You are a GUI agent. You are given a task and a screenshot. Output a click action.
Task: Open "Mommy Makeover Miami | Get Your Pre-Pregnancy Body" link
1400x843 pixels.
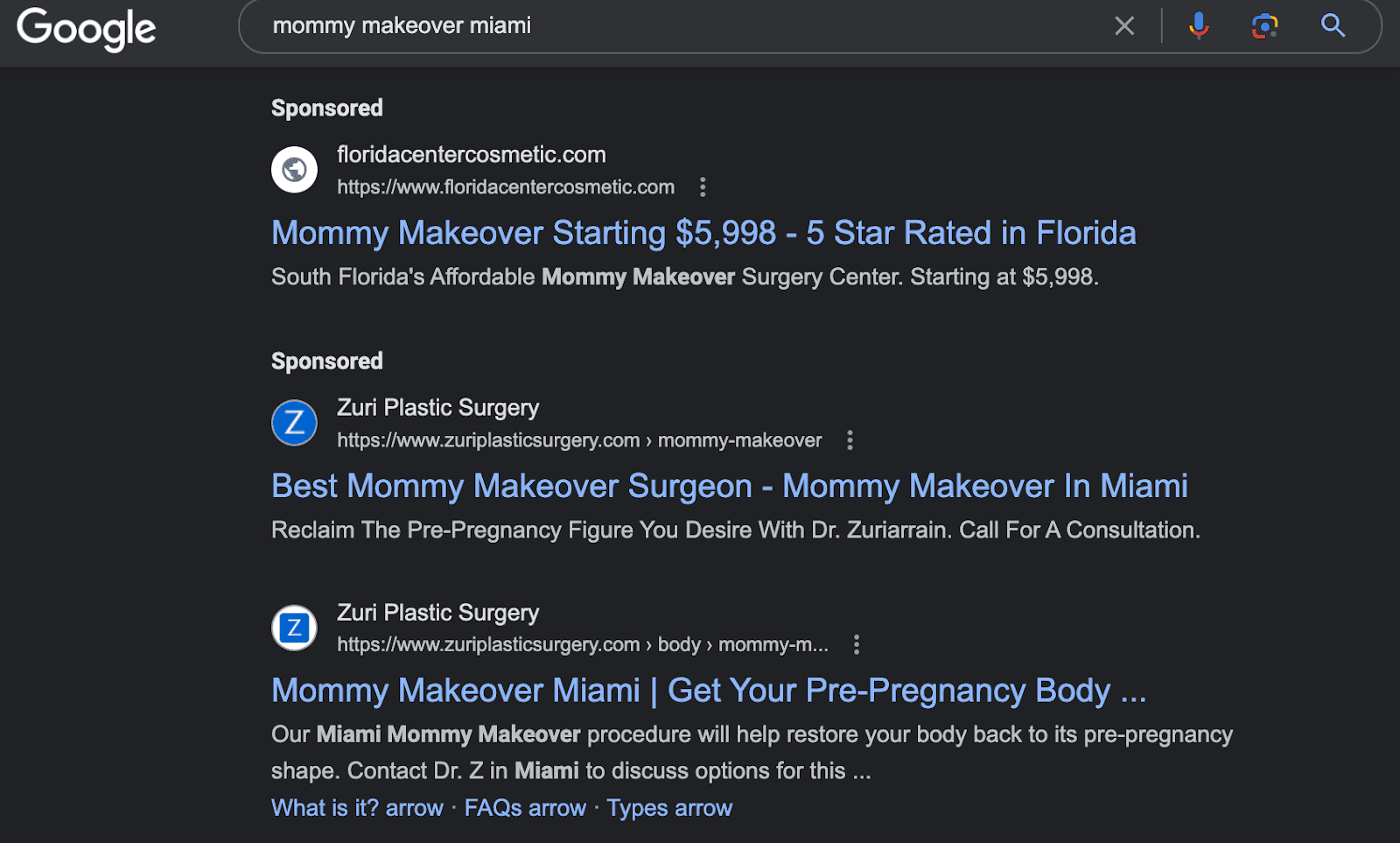[x=709, y=690]
